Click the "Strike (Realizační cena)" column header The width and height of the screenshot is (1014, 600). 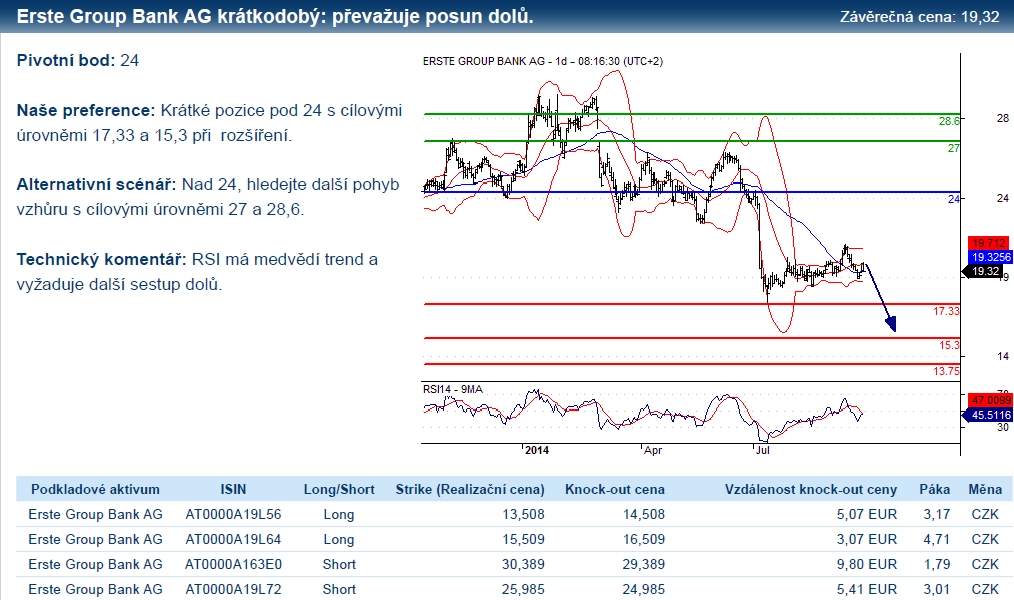[x=470, y=489]
